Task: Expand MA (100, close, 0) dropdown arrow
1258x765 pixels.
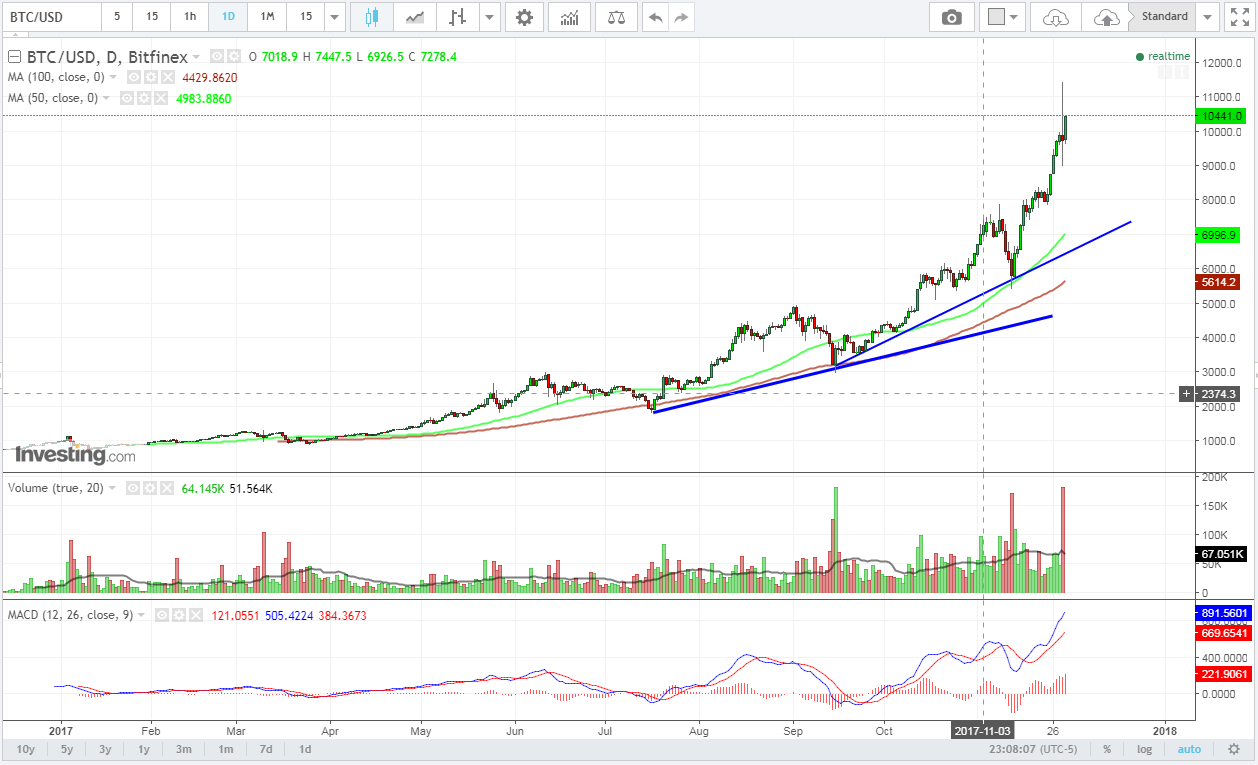Action: click(x=113, y=77)
